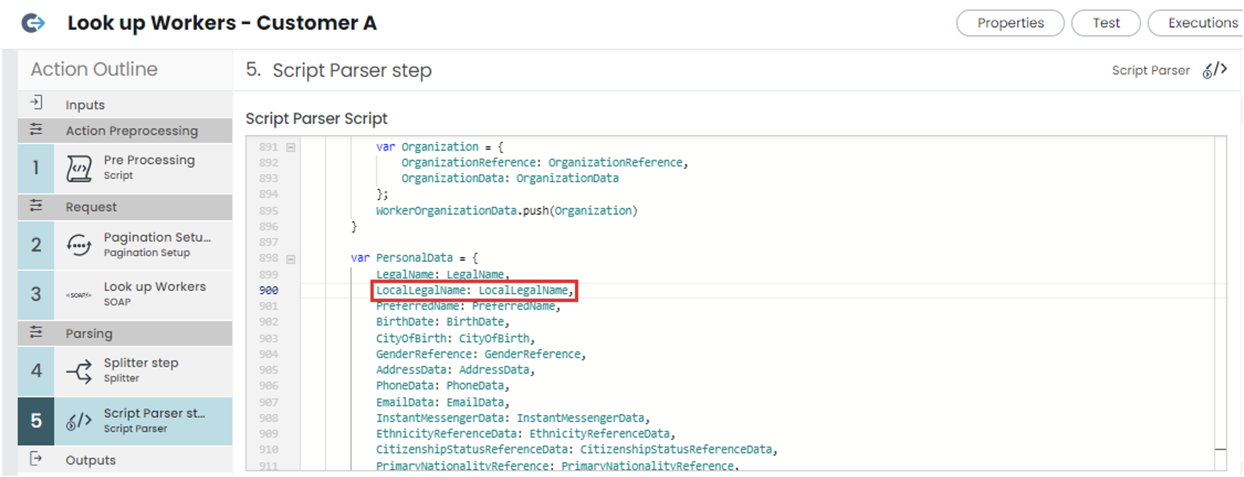
Task: Click the var Organization = { line
Action: (x=441, y=147)
